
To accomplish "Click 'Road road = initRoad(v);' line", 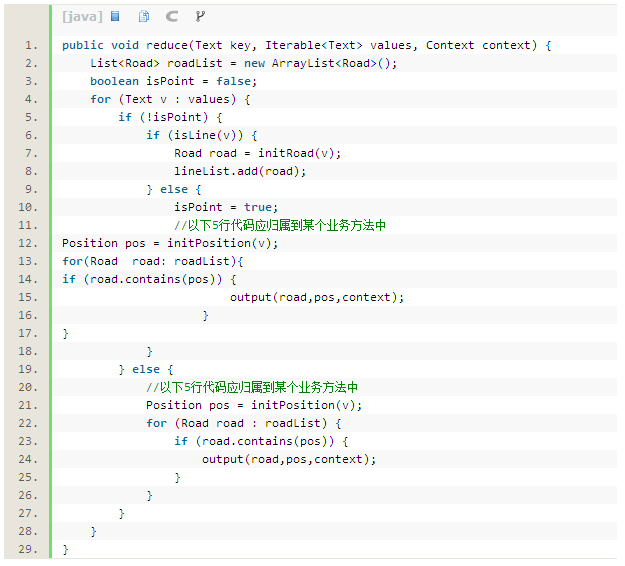I will click(257, 153).
